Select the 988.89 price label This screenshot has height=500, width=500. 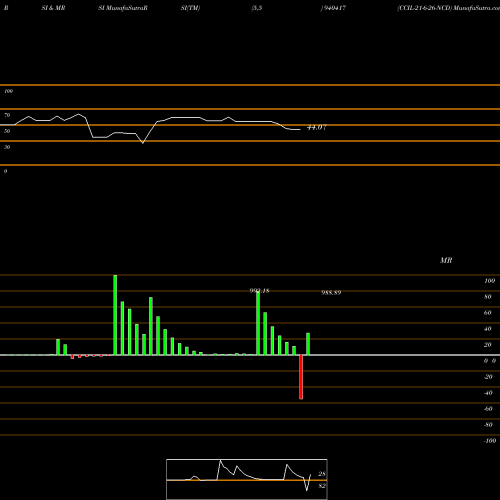click(x=331, y=293)
